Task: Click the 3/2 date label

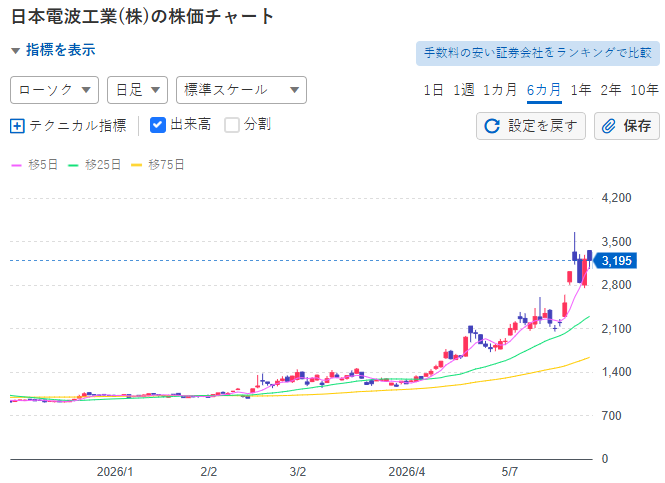Action: pos(298,472)
